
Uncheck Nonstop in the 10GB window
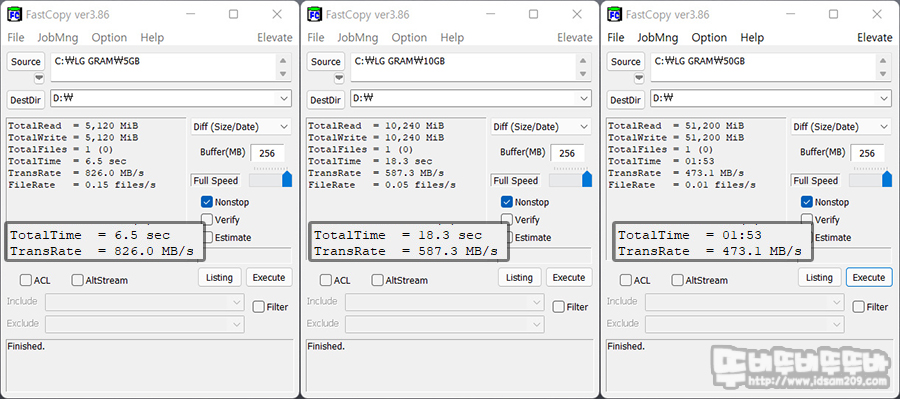[x=507, y=202]
